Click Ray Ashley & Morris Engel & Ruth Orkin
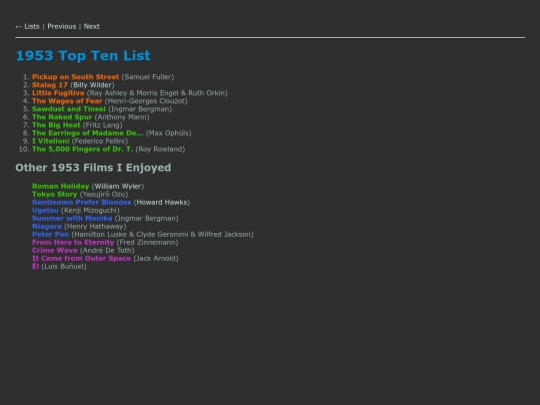The width and height of the screenshot is (540, 405). [157, 93]
